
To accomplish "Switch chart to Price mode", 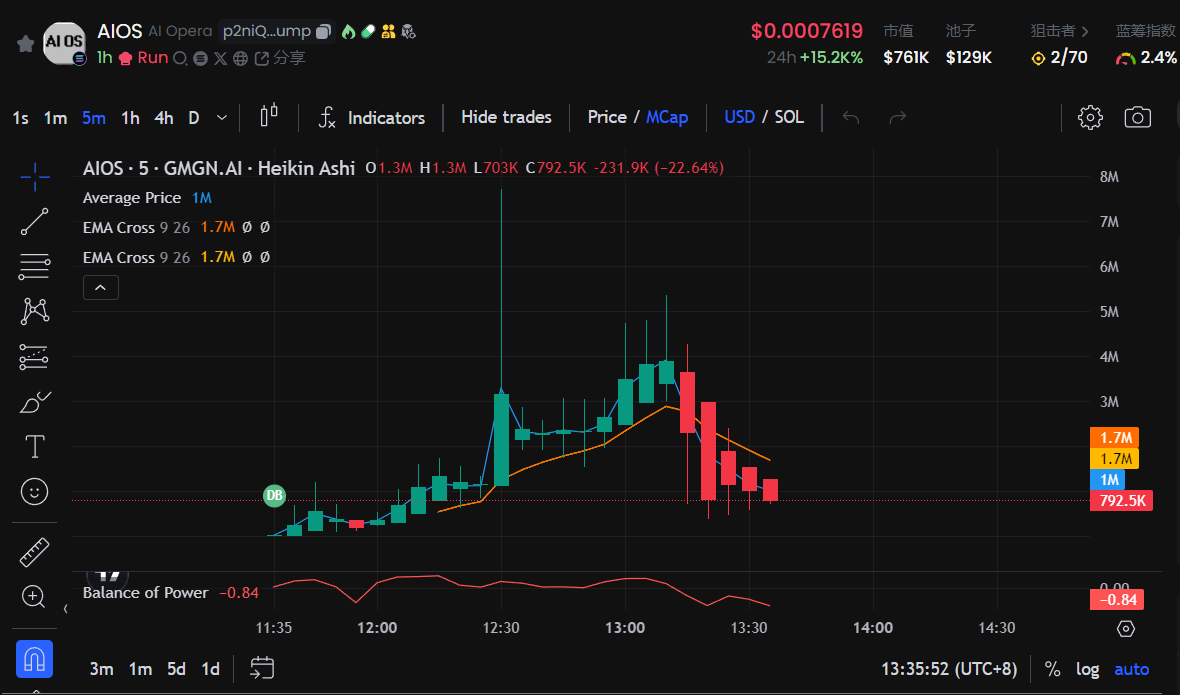I will click(x=607, y=117).
